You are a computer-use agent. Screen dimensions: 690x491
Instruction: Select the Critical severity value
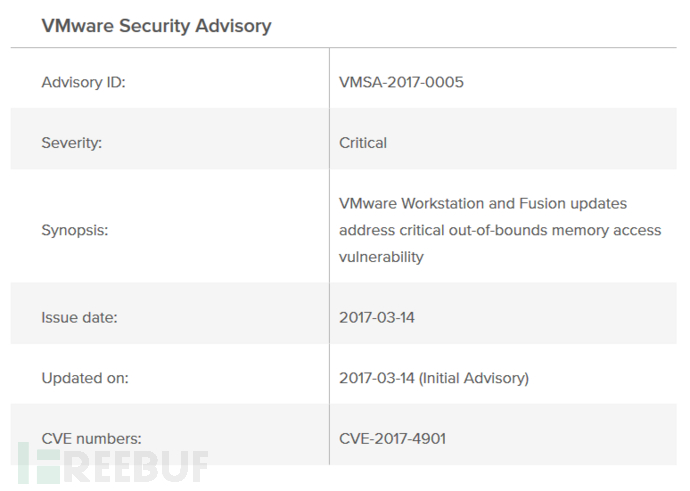pos(363,143)
